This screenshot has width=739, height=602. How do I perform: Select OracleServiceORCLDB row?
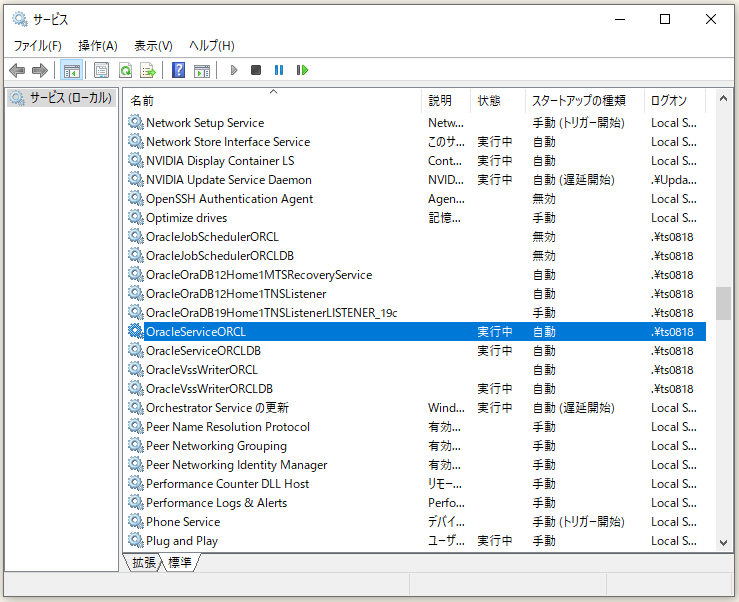point(416,351)
